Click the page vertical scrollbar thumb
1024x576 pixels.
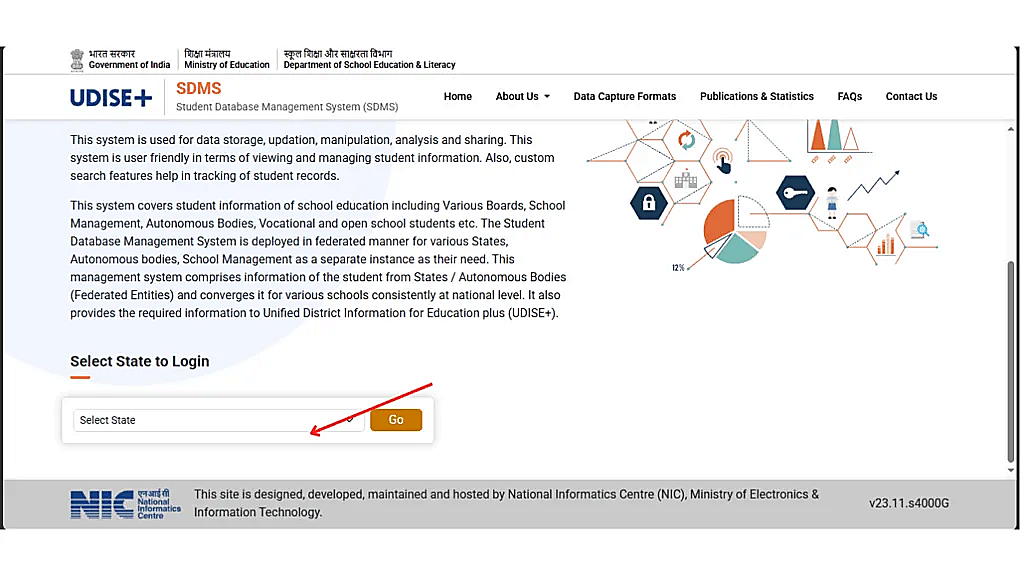(1010, 361)
